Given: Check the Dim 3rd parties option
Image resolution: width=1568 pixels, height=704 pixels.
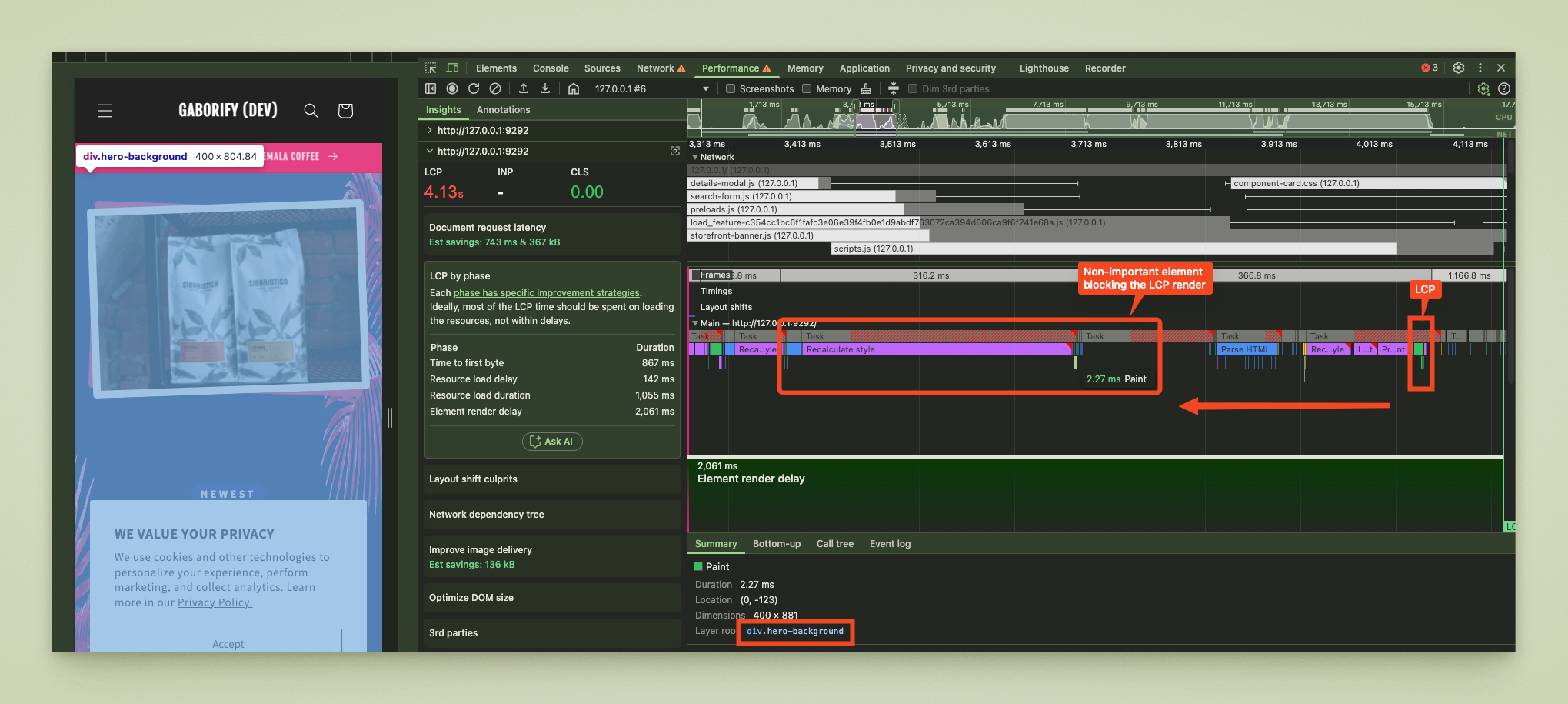Looking at the screenshot, I should 914,88.
